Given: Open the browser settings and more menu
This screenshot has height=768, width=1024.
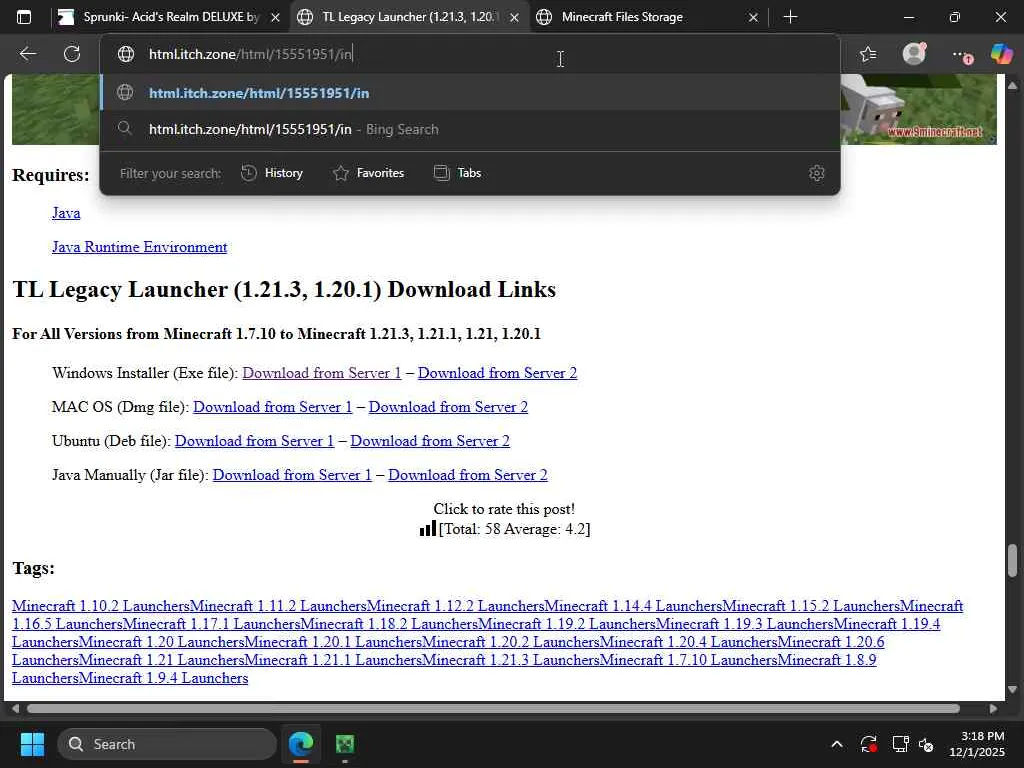Looking at the screenshot, I should pyautogui.click(x=961, y=55).
